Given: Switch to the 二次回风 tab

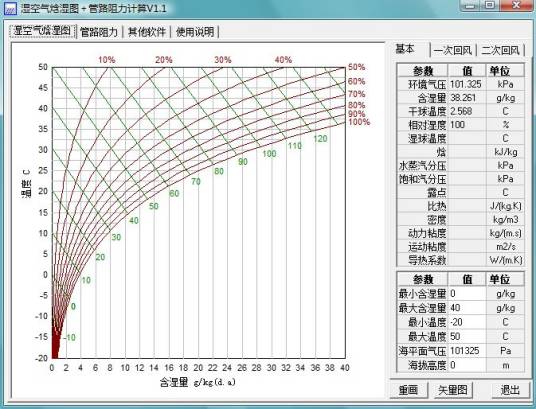Looking at the screenshot, I should pos(500,51).
